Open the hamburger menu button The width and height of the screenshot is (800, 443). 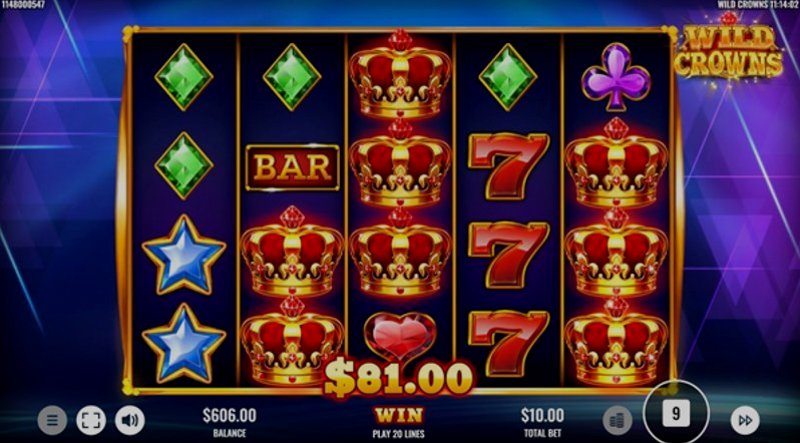52,421
